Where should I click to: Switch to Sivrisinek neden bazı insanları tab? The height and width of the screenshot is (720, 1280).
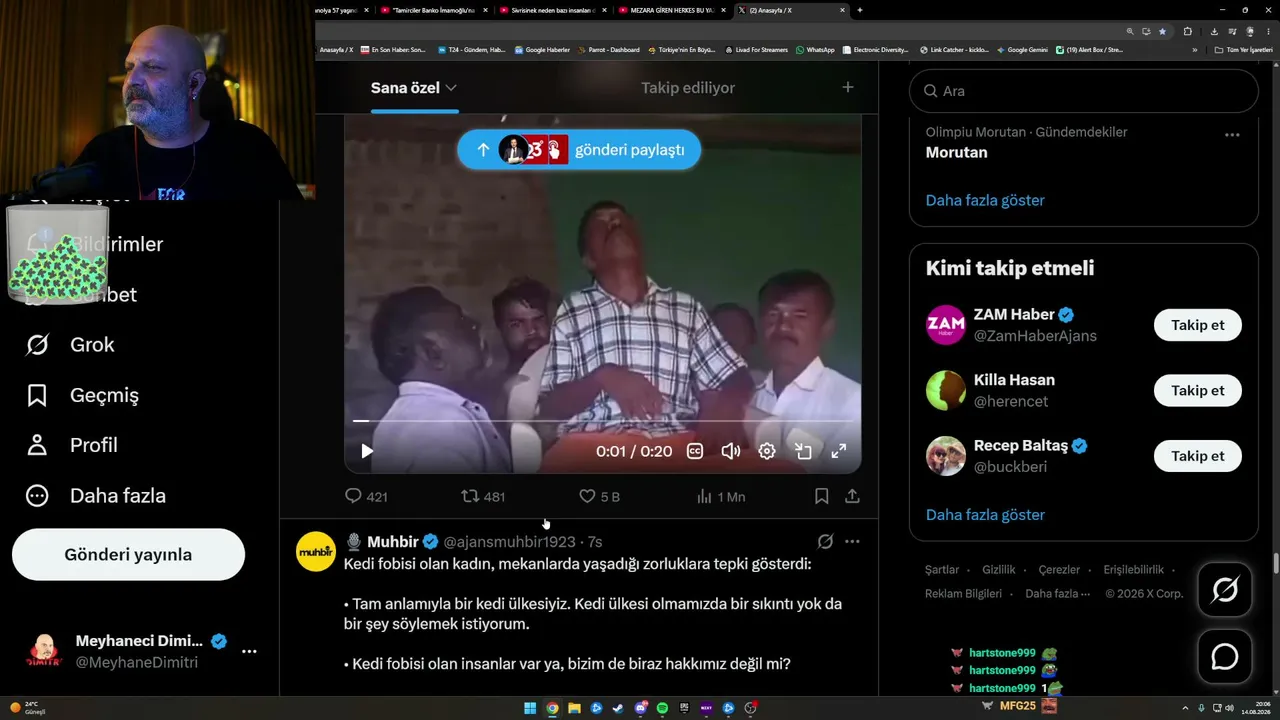(x=554, y=10)
